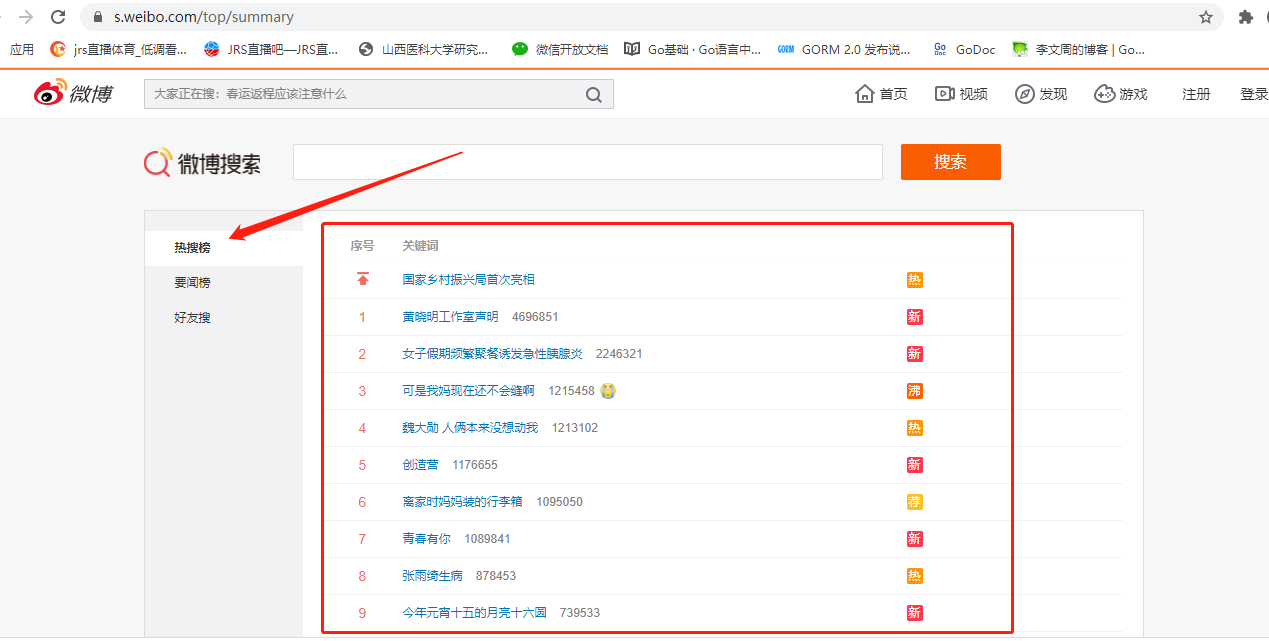Image resolution: width=1269 pixels, height=641 pixels.
Task: Open 青春有你 topic
Action: tap(426, 539)
